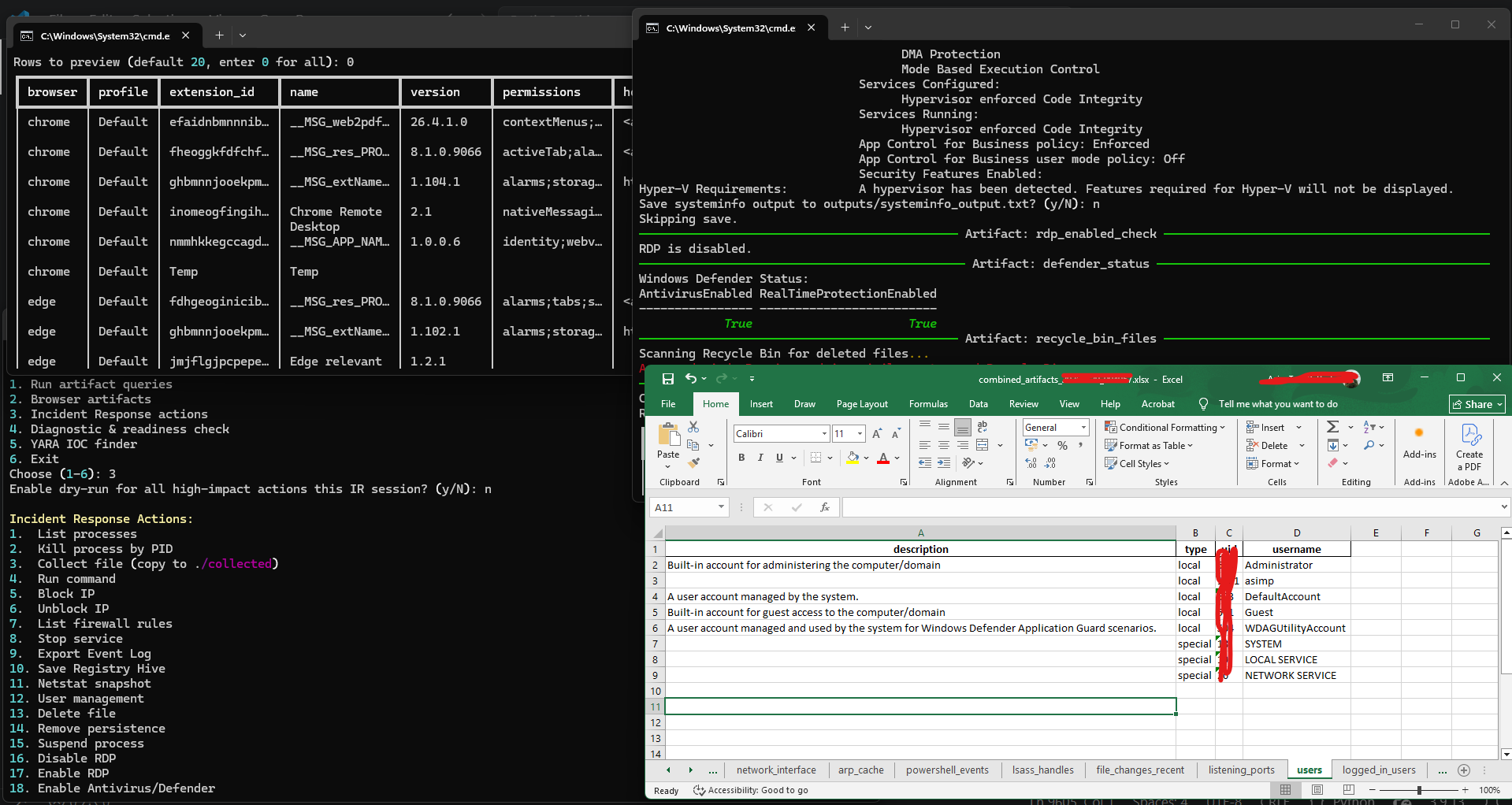Open new tab in left cmd window

pyautogui.click(x=219, y=35)
